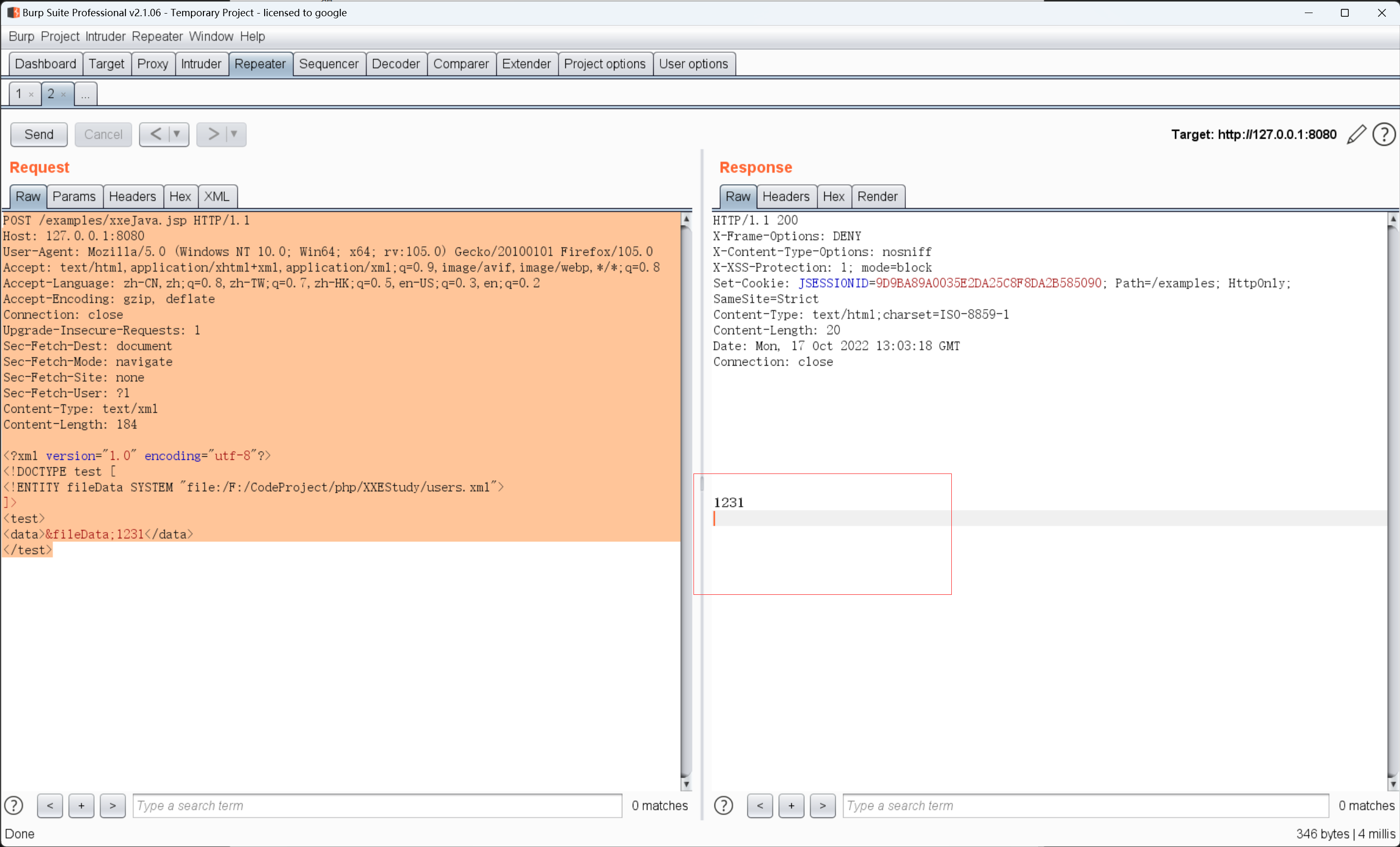Click request pane scrollbar up arrow
The height and width of the screenshot is (847, 1400).
(x=686, y=219)
